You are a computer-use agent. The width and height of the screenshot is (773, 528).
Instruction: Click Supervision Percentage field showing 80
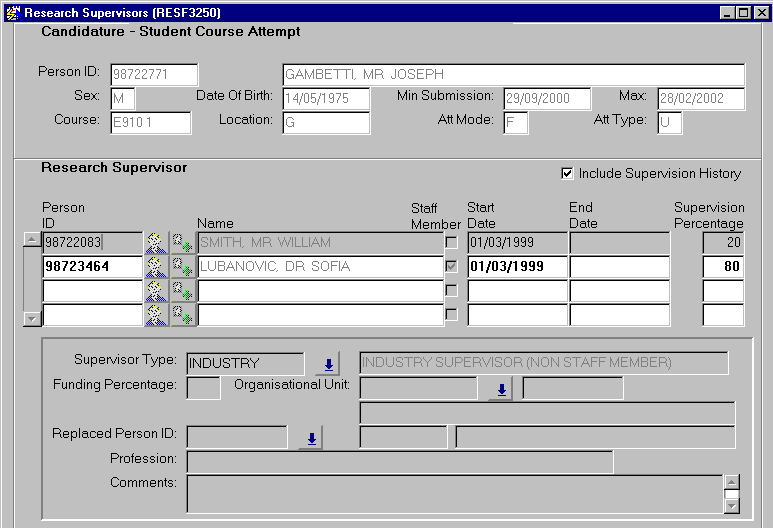click(x=723, y=267)
